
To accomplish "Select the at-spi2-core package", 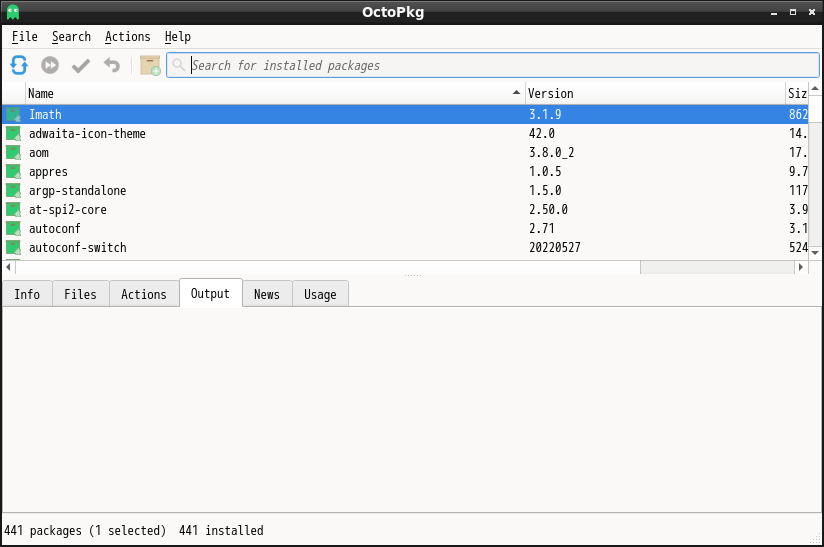I will point(405,209).
